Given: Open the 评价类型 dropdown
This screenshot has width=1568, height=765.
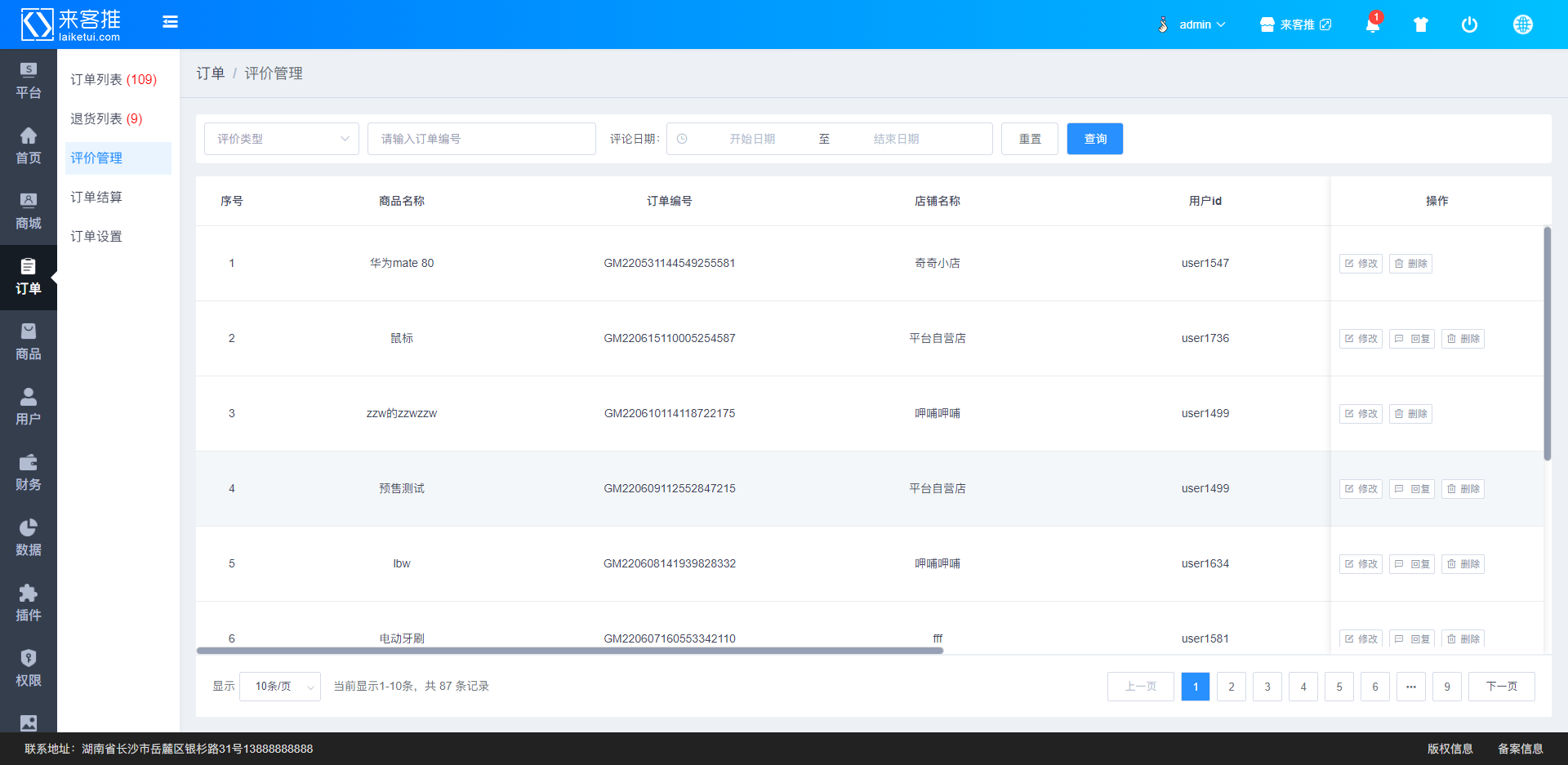Looking at the screenshot, I should 282,139.
